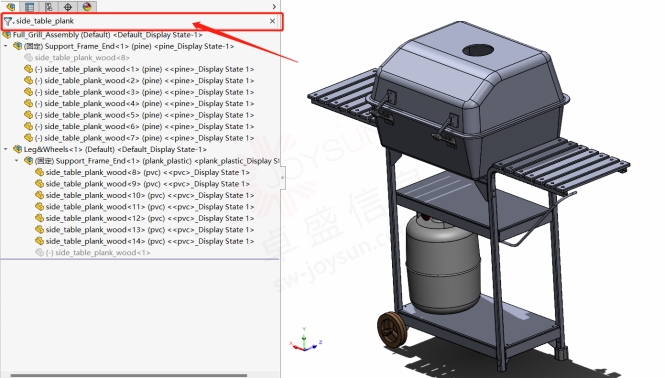665x378 pixels.
Task: Open the FeatureManager design tree tab
Action: (x=11, y=6)
